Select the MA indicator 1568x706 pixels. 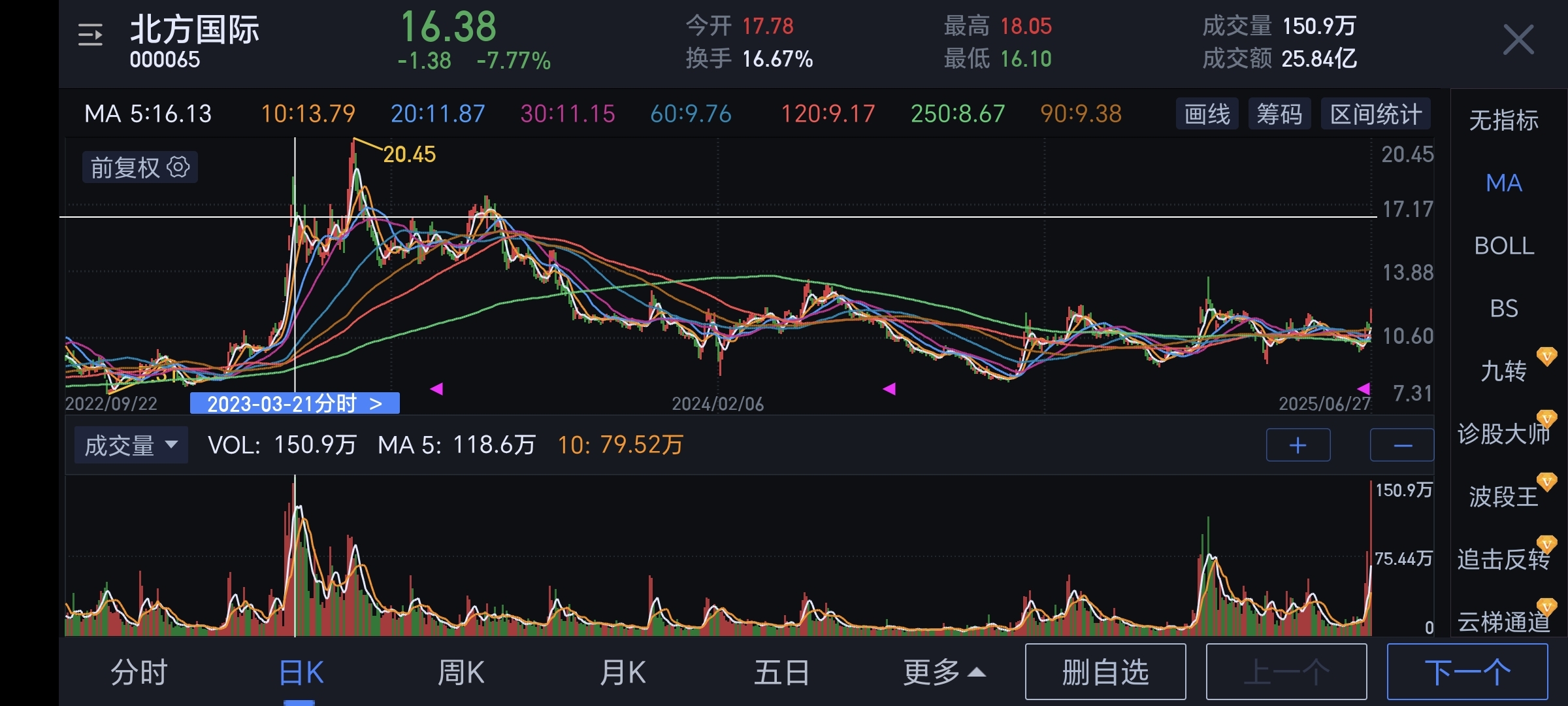[1504, 183]
